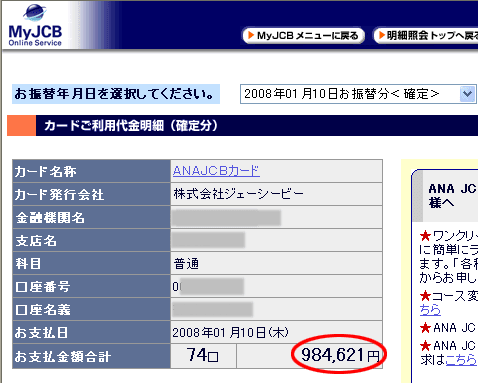
Task: Click the こちら link at sidebar bottom
Action: pos(461,359)
